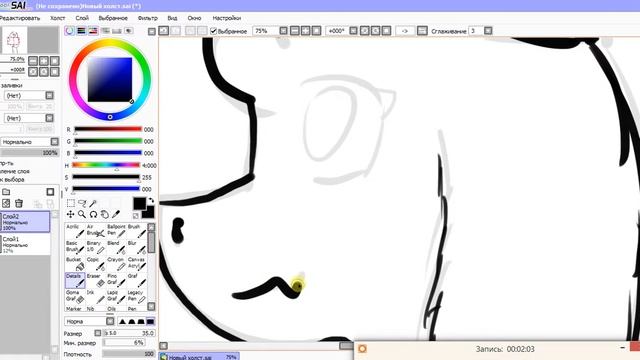Screen dimensions: 640x360
Task: Pick the Blend tool
Action: (x=116, y=247)
